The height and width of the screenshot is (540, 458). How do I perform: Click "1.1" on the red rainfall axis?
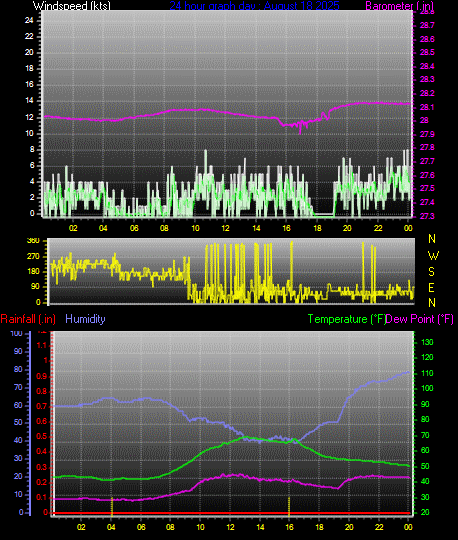tap(42, 345)
